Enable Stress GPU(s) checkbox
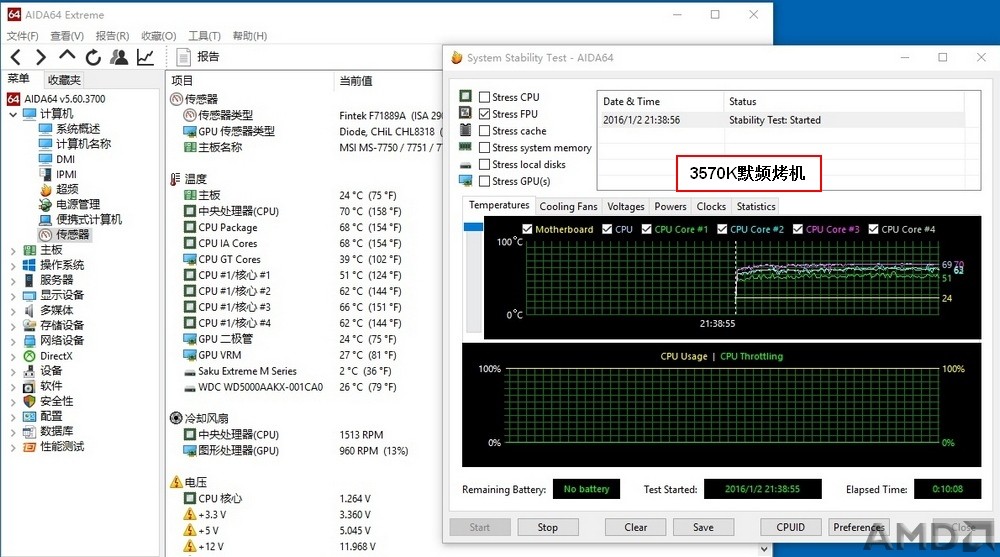Viewport: 1000px width, 557px height. pyautogui.click(x=485, y=181)
